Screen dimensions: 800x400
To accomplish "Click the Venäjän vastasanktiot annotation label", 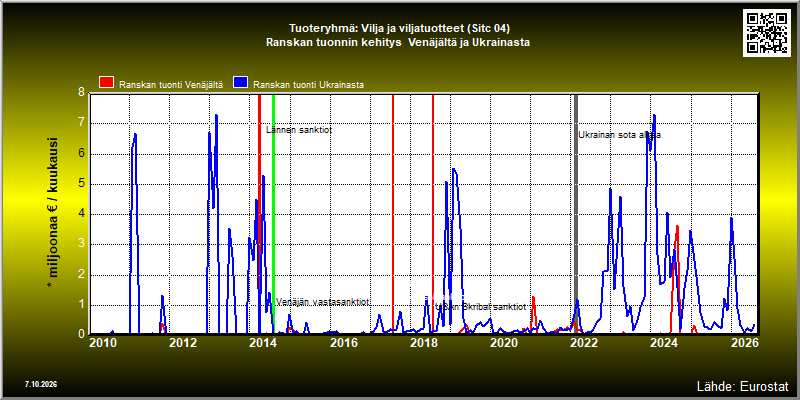I will (322, 302).
